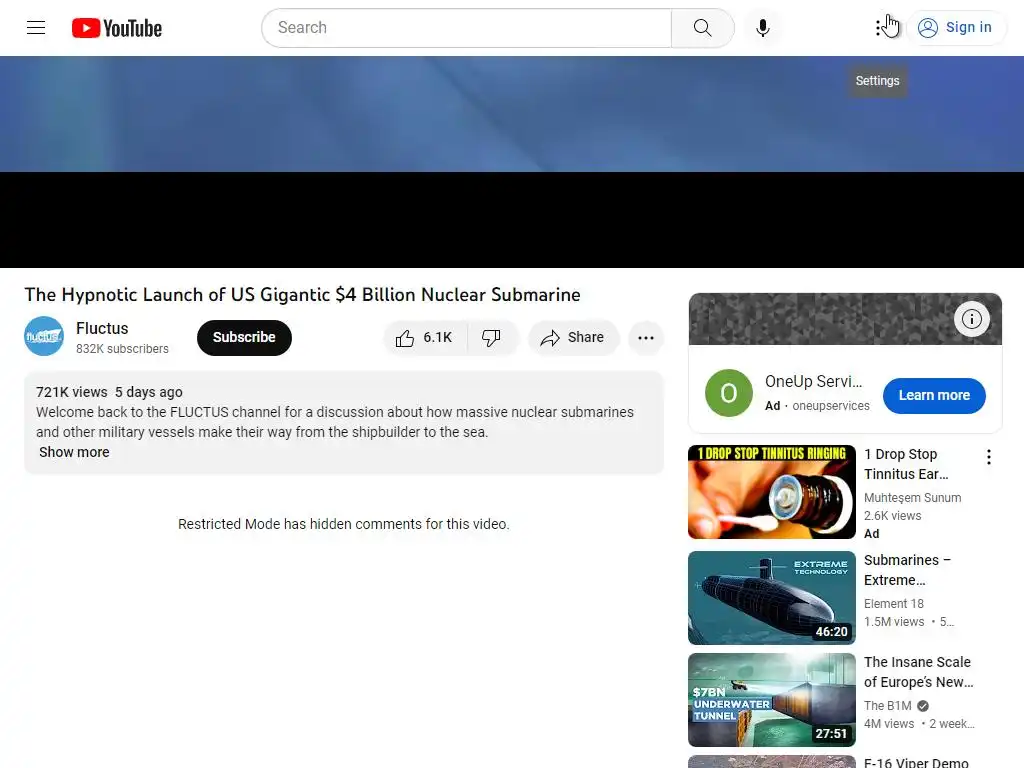Expand description with Show more
The width and height of the screenshot is (1024, 768).
pos(74,452)
